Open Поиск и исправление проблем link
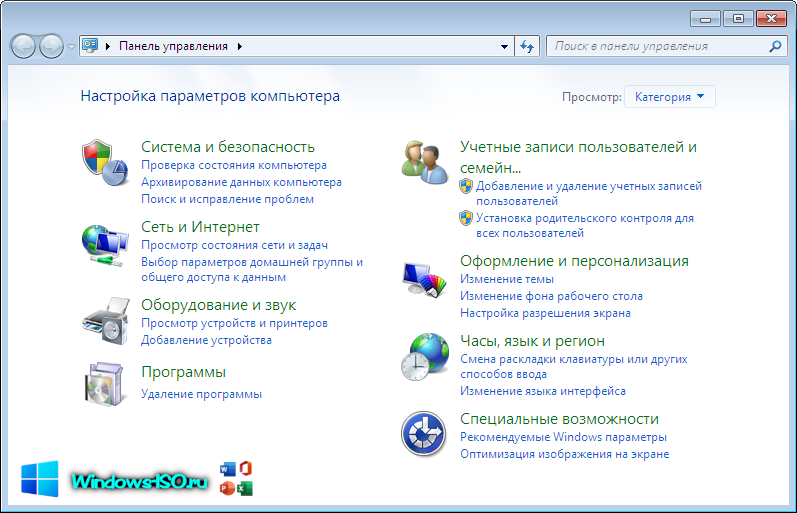The height and width of the screenshot is (513, 797). (227, 199)
